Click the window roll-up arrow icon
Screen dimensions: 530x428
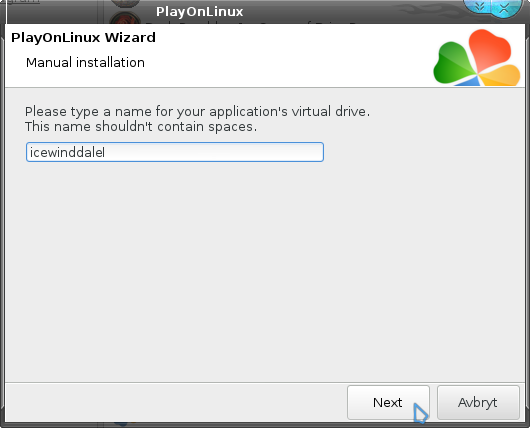point(479,7)
